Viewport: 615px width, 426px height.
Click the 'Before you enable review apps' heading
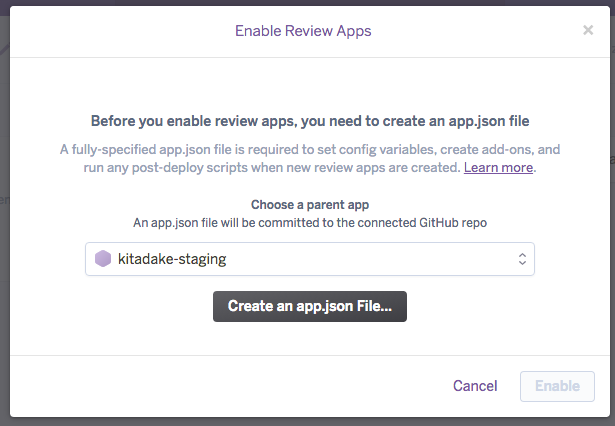pos(310,121)
